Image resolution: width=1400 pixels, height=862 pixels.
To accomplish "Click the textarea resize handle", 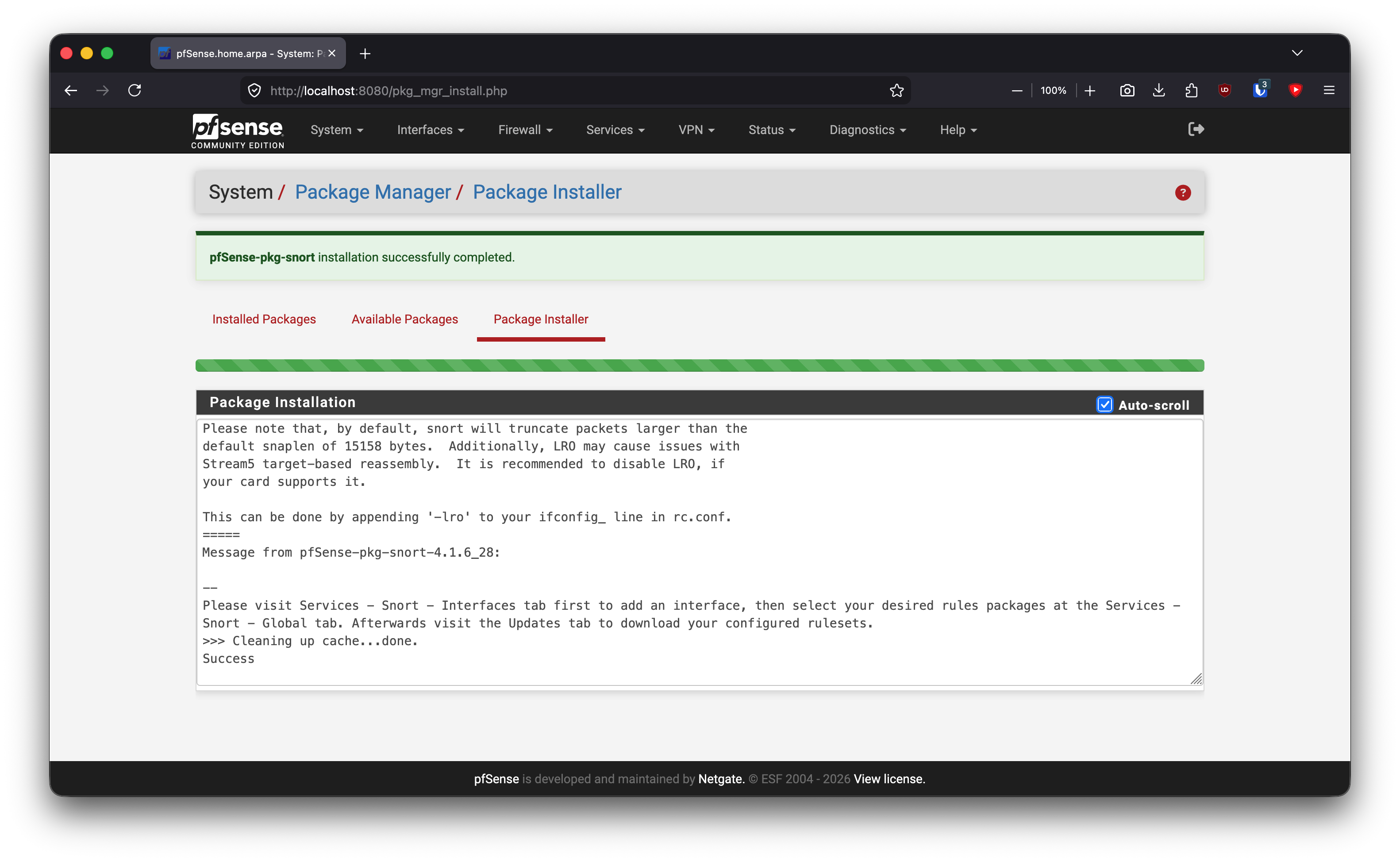I will point(1196,678).
